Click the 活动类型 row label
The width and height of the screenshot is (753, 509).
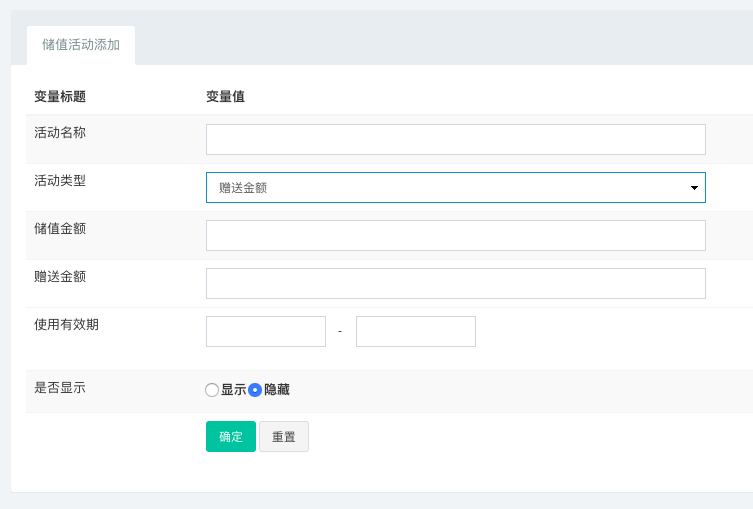[60, 181]
